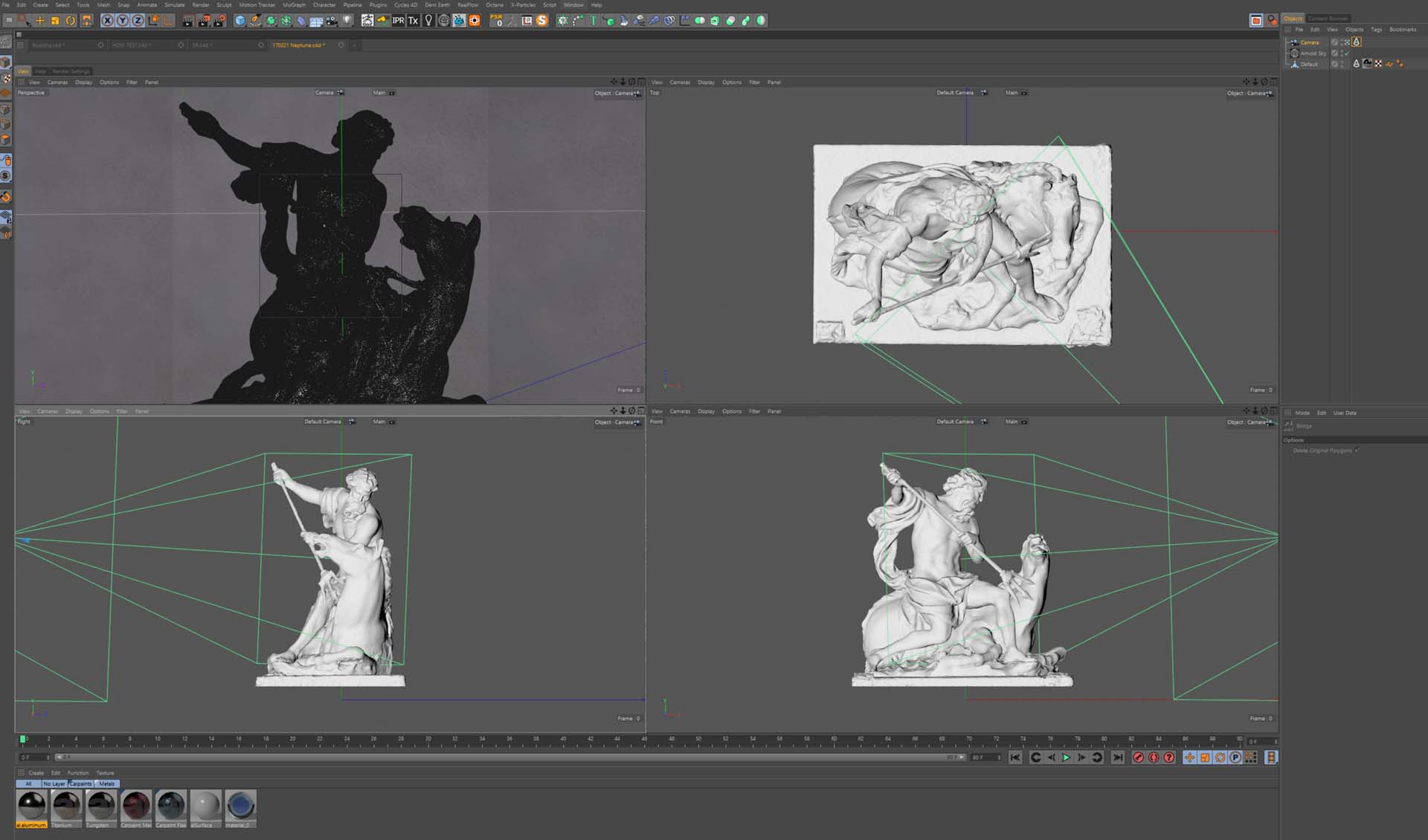Add a camera object from toolbar
The image size is (1428, 840).
(332, 21)
